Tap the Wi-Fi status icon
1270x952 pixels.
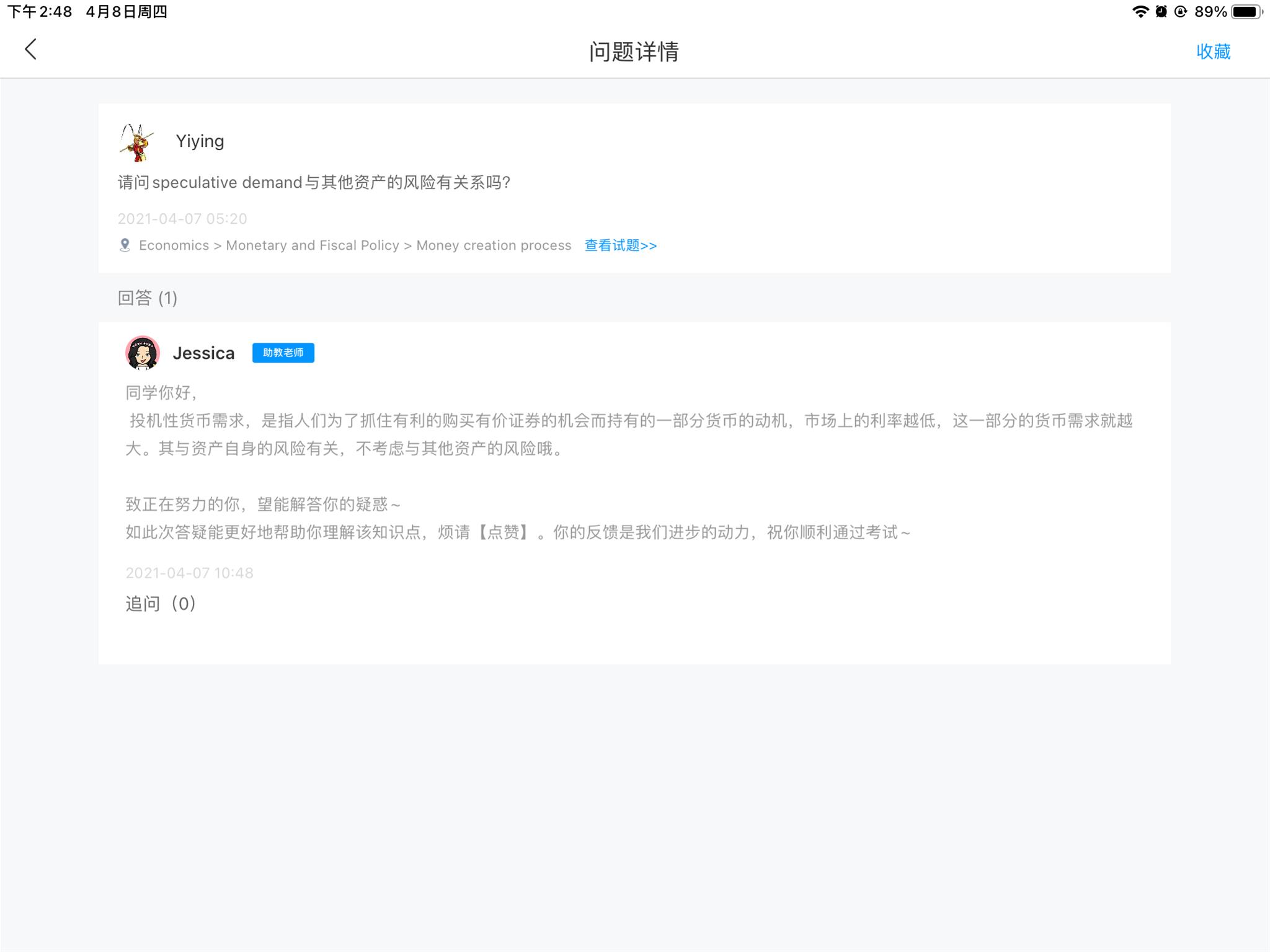pos(1140,12)
